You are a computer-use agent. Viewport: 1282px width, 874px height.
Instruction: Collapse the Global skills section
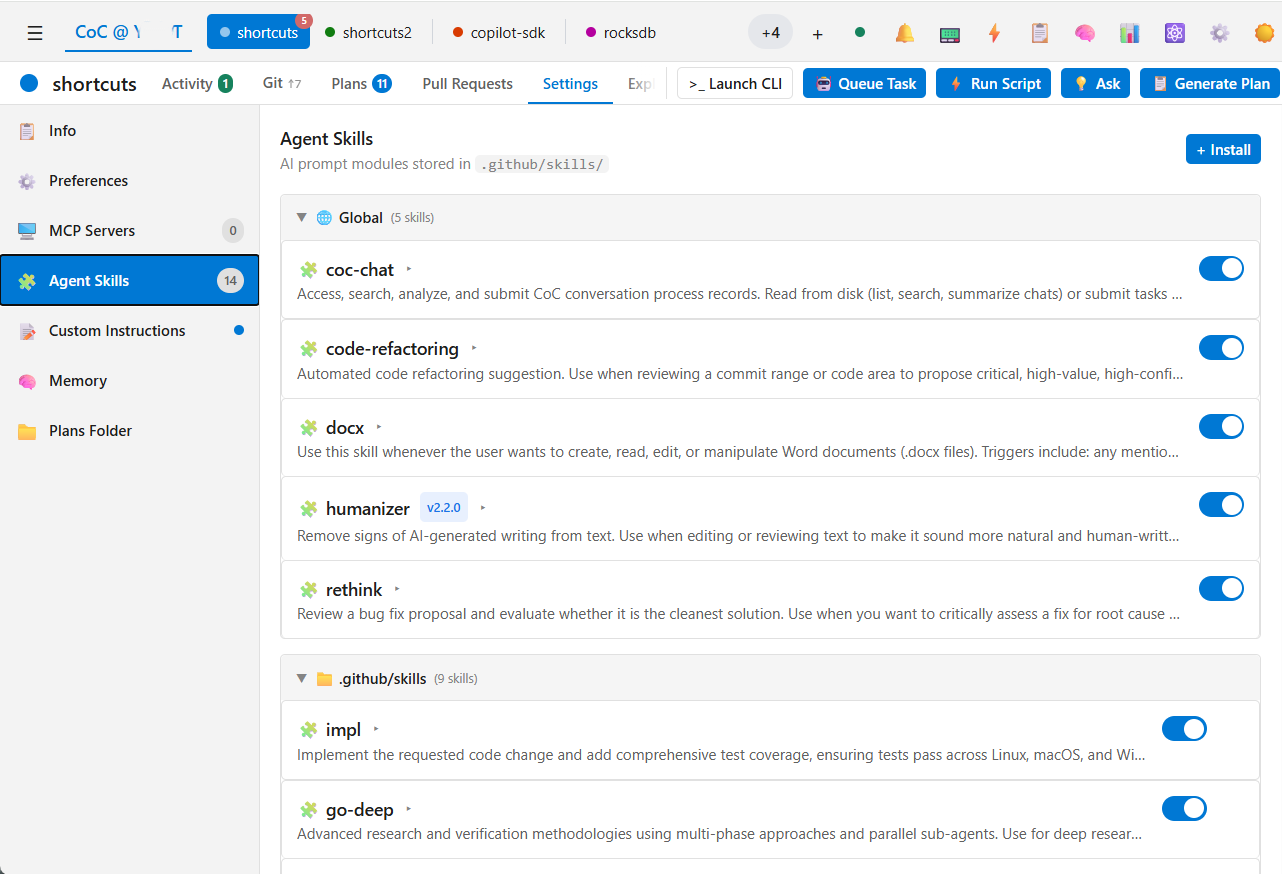(x=302, y=217)
